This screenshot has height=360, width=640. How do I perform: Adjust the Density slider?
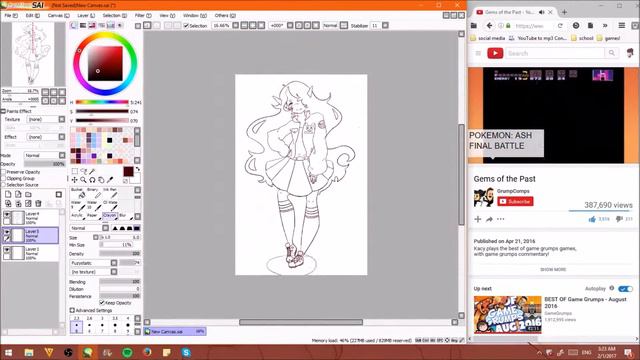120,254
